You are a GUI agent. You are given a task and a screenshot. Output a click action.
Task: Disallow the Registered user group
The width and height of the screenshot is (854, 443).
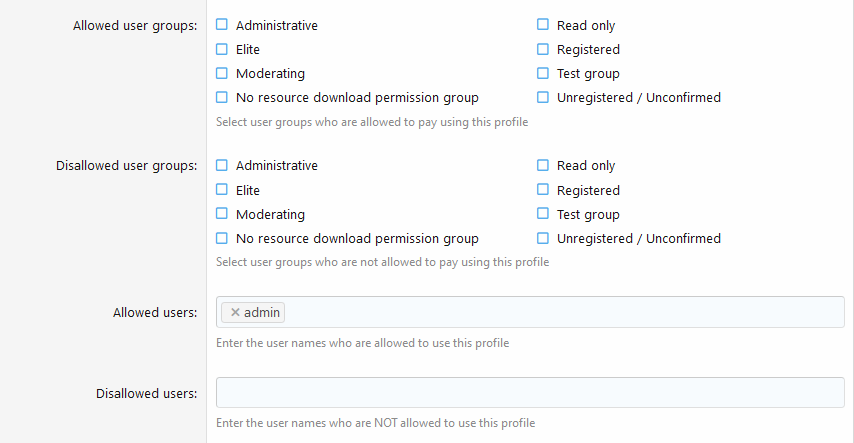[x=543, y=190]
